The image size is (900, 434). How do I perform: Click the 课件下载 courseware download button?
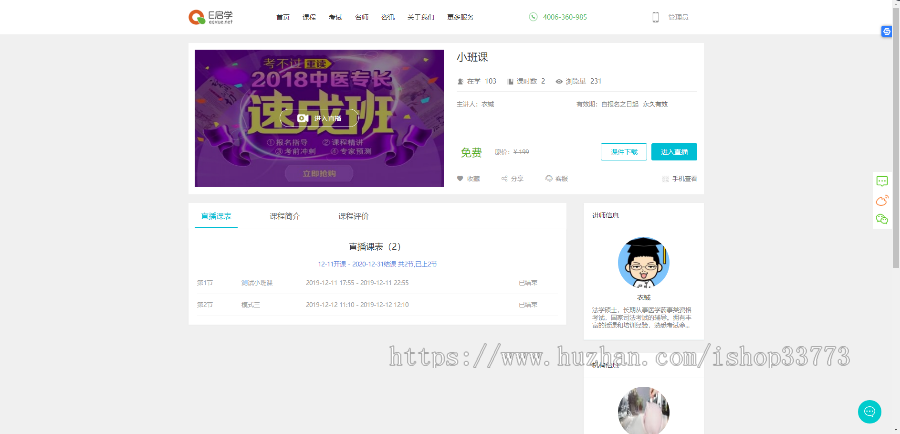[x=624, y=152]
